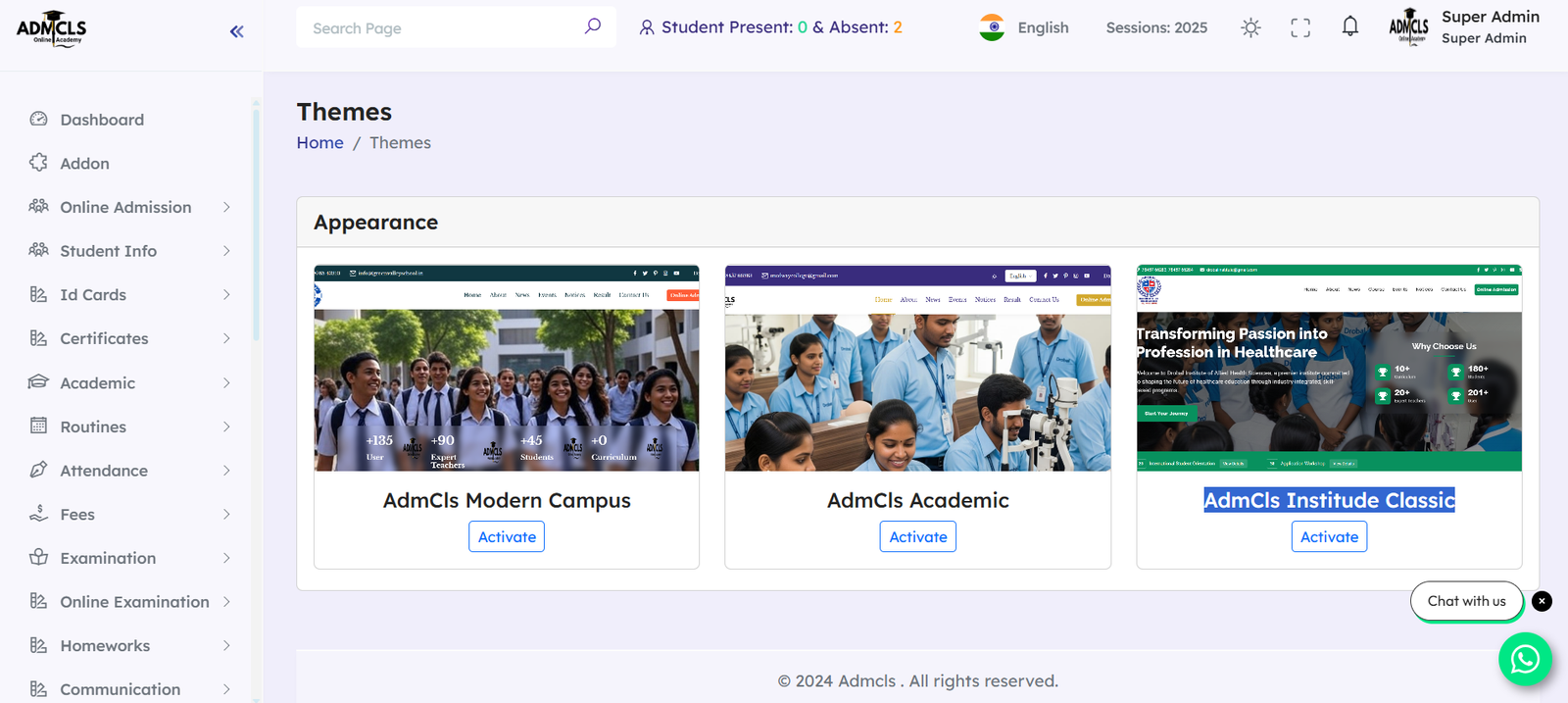Viewport: 1568px width, 703px height.
Task: Click the India flag language icon
Action: 992,27
